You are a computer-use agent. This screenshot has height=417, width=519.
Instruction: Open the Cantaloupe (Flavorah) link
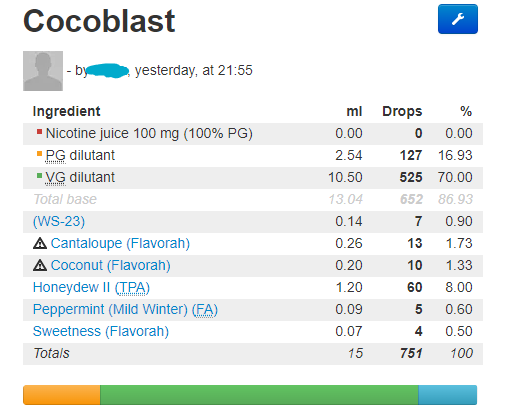pyautogui.click(x=120, y=243)
